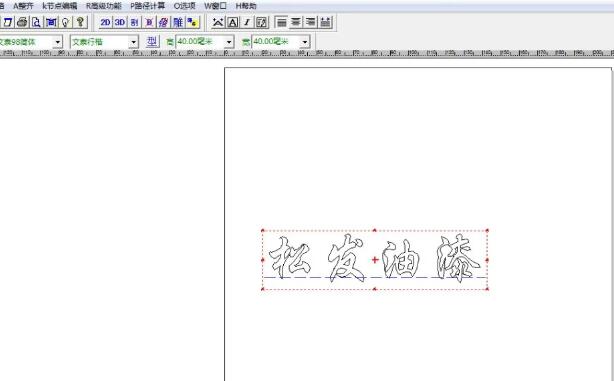
Task: Open the 文泰行楷 font style dropdown arrow
Action: pyautogui.click(x=134, y=42)
